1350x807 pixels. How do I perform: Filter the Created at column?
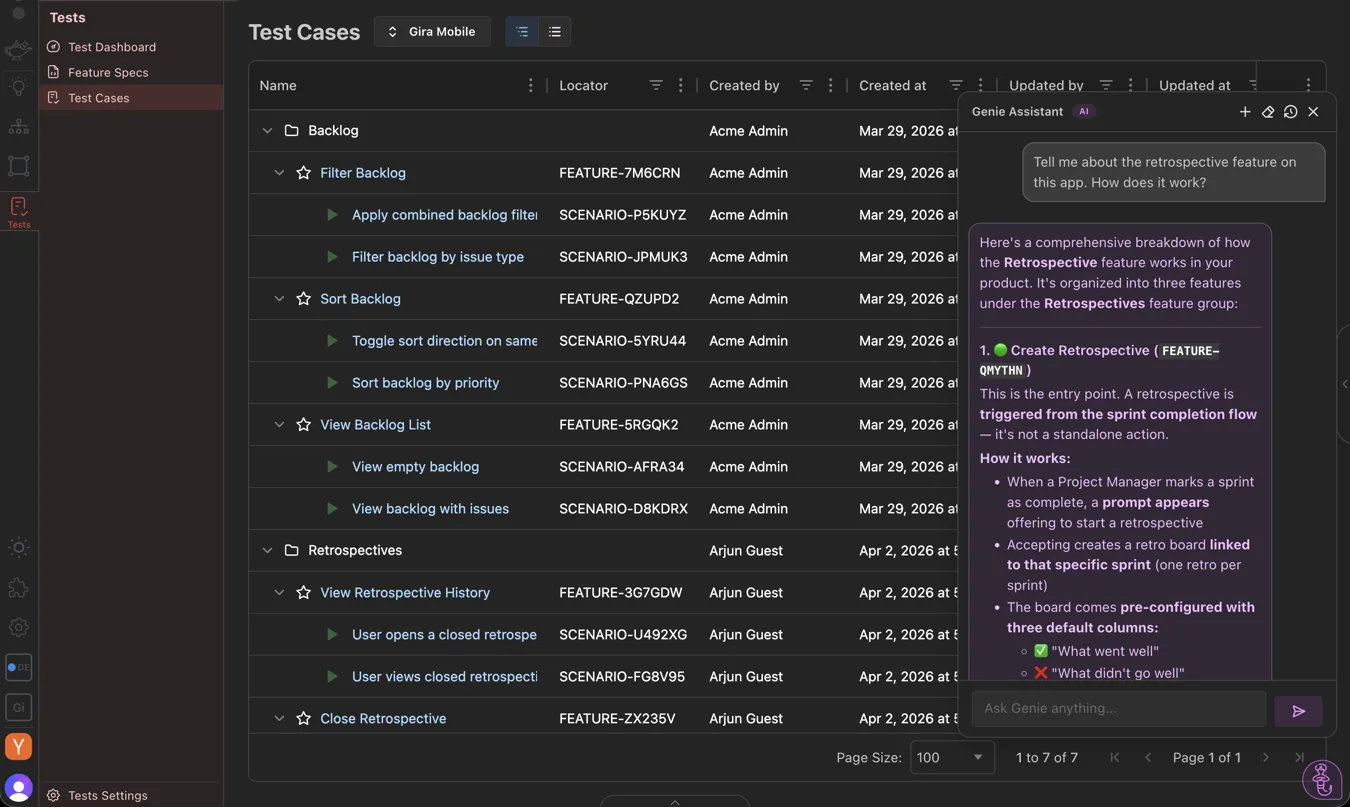coord(956,86)
